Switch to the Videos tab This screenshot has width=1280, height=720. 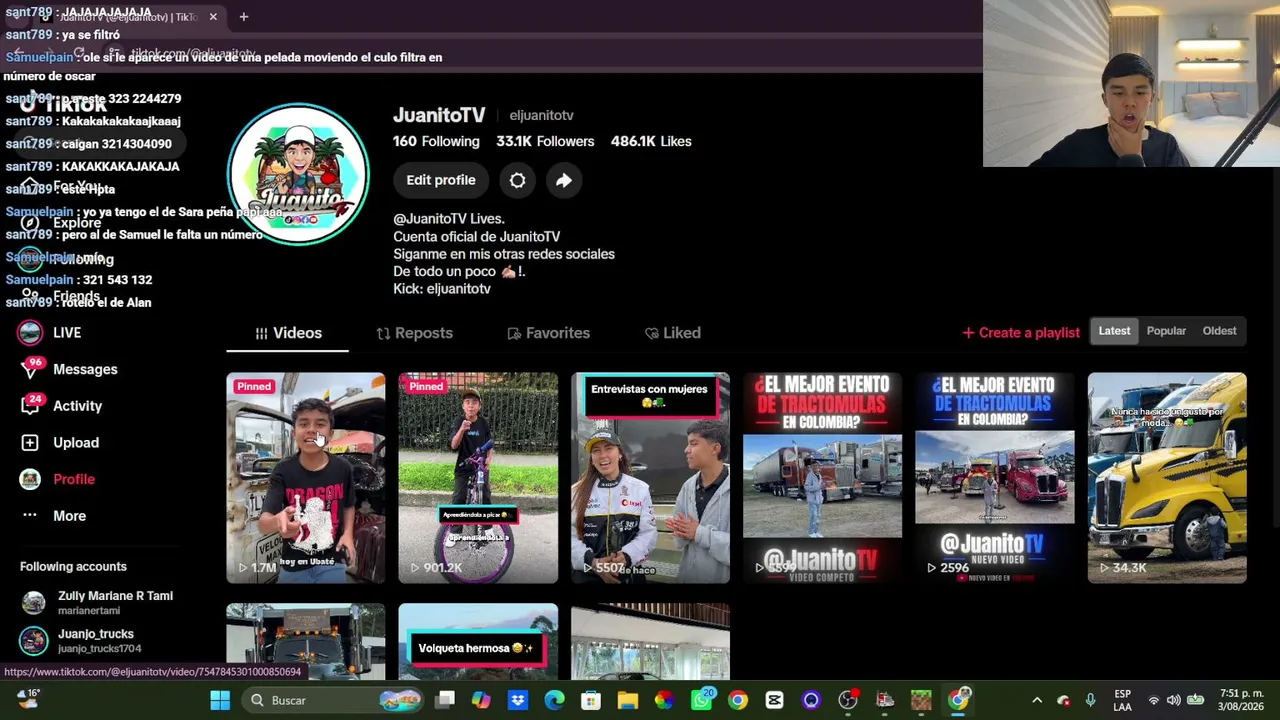[x=288, y=333]
